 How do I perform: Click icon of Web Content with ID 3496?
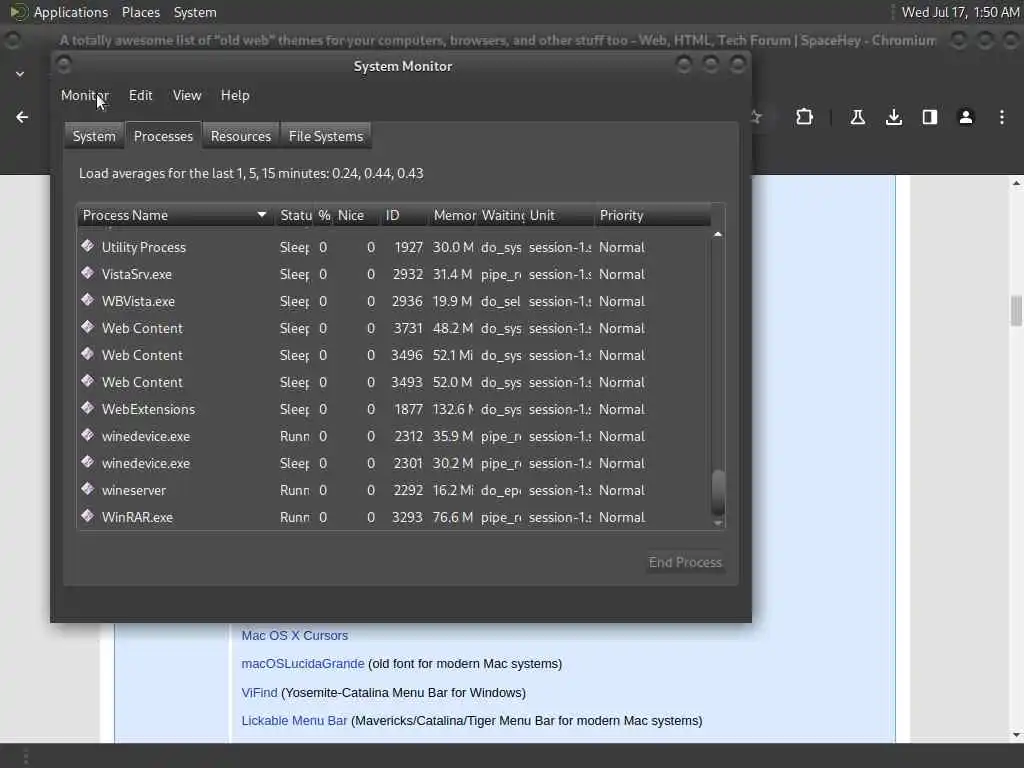tap(88, 354)
